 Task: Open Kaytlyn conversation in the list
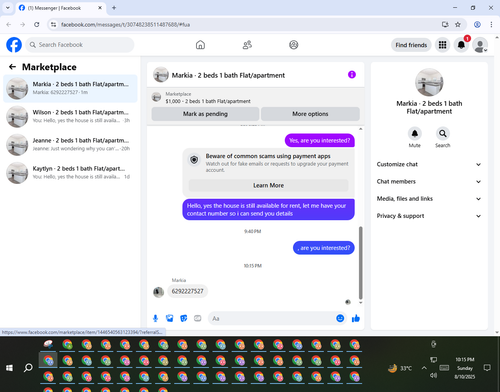pos(70,173)
